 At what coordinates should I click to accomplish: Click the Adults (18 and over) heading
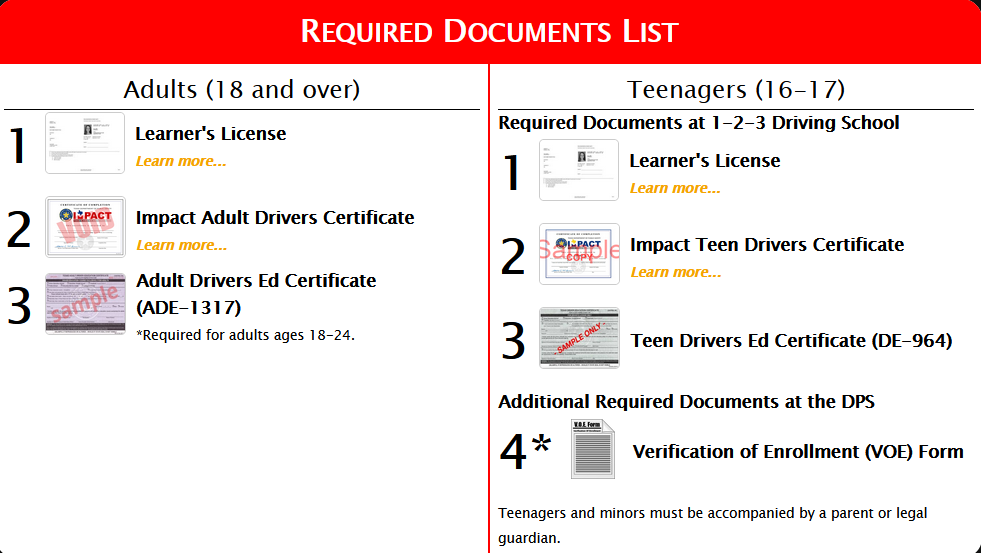tap(241, 89)
